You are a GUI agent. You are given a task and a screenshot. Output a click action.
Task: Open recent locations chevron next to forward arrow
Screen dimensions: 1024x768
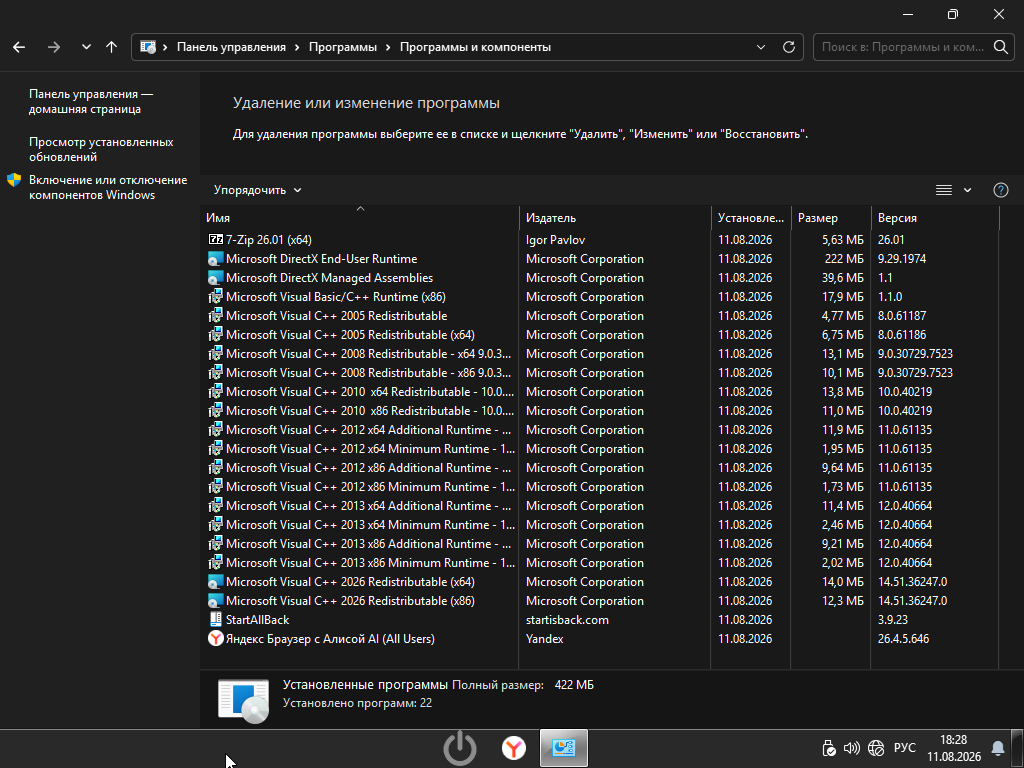pos(86,47)
